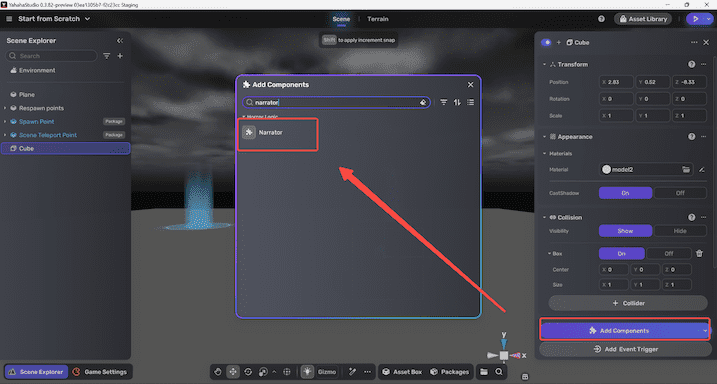
Task: Click the help icon in top bar
Action: point(601,19)
